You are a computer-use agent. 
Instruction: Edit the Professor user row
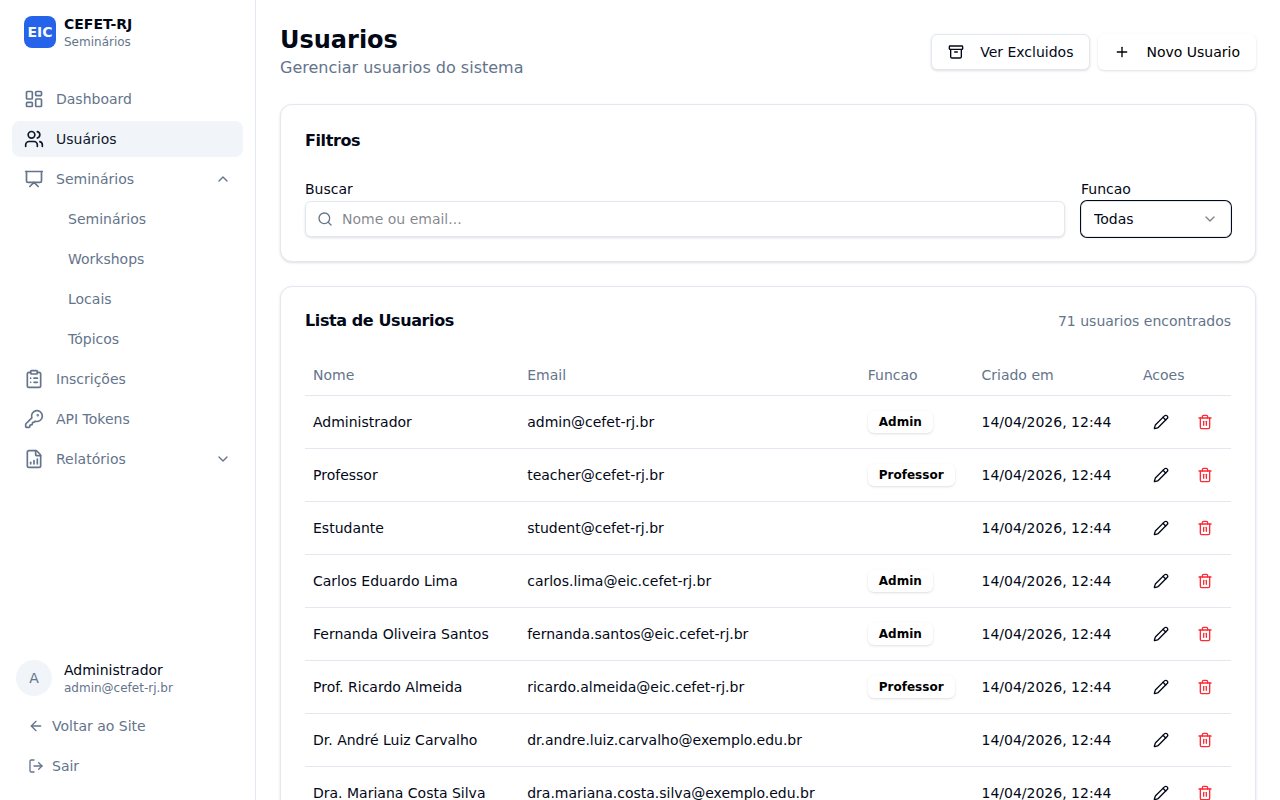pyautogui.click(x=1161, y=475)
